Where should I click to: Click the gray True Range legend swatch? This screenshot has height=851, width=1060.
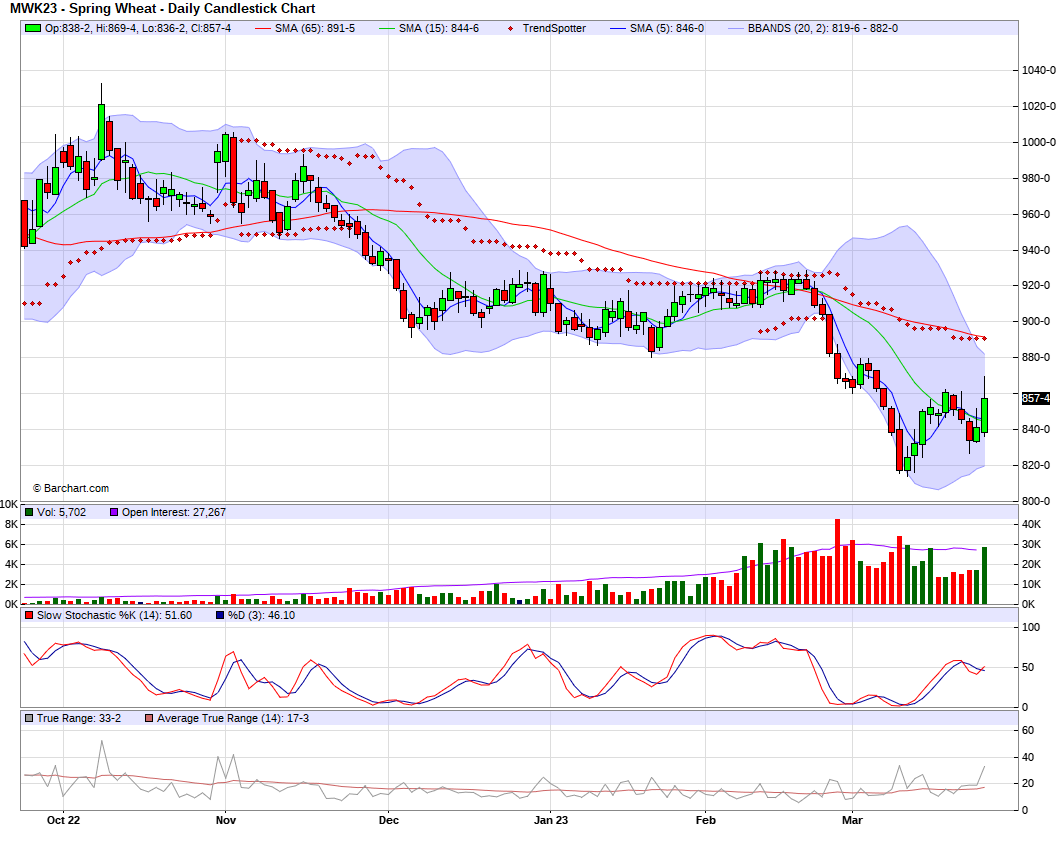29,718
